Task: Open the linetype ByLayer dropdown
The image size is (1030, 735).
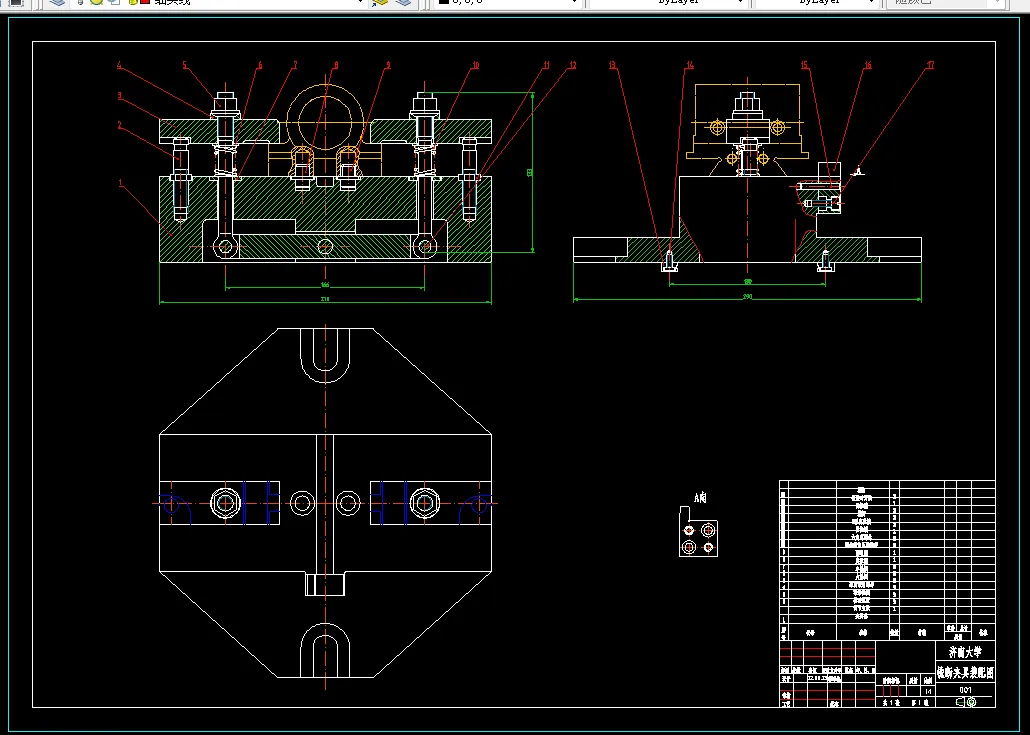Action: pyautogui.click(x=669, y=3)
